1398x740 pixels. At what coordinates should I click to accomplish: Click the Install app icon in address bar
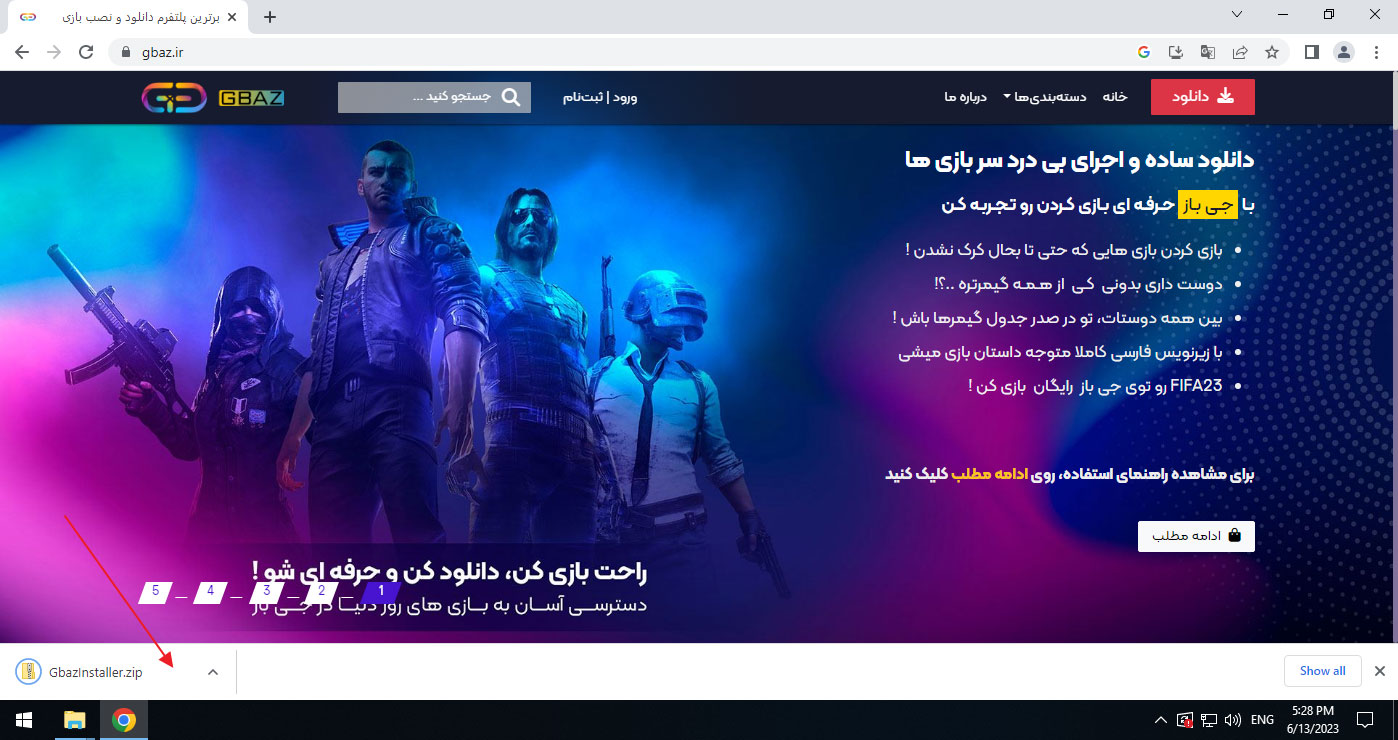tap(1176, 52)
